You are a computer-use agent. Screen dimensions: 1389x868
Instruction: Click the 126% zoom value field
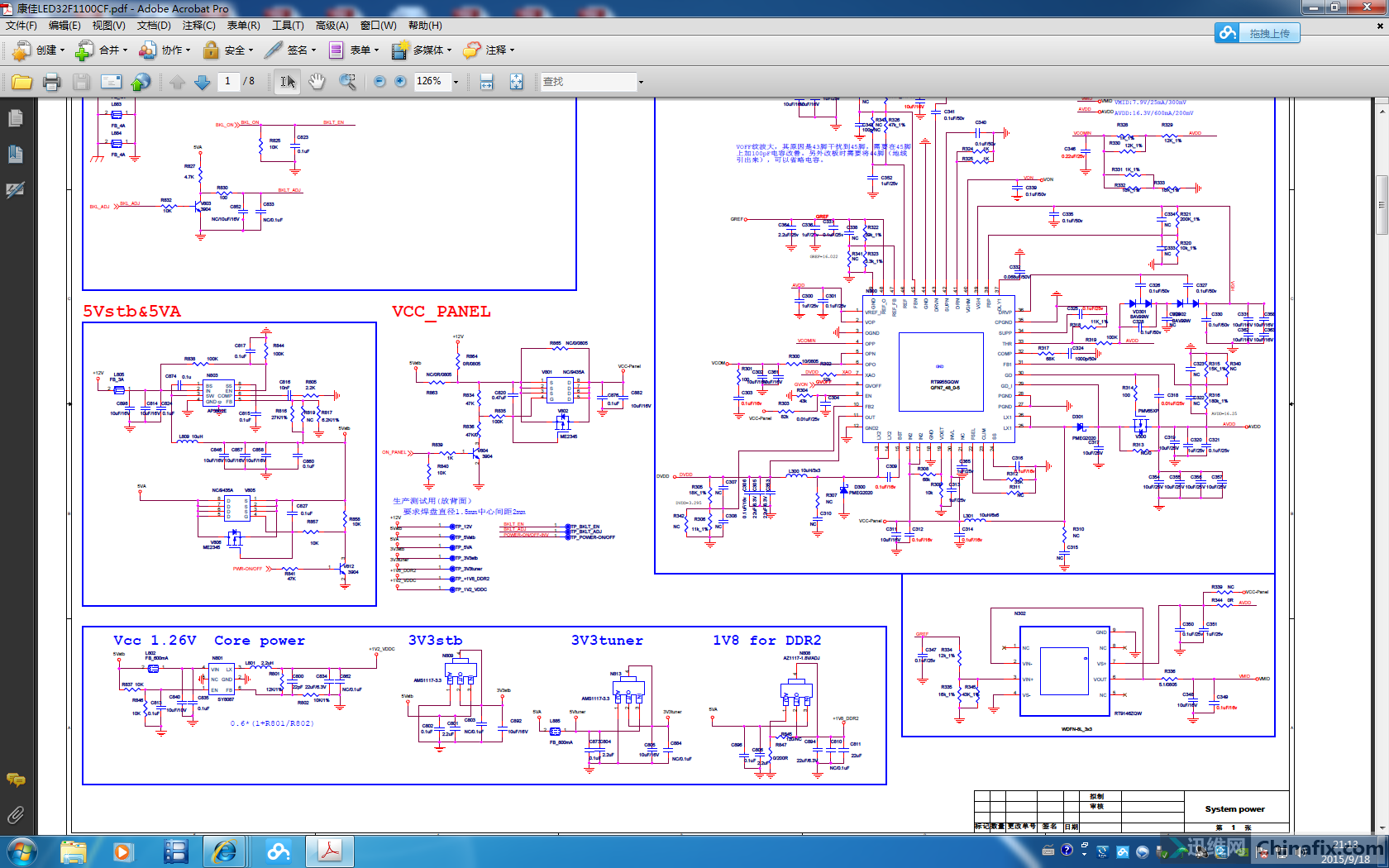[431, 81]
